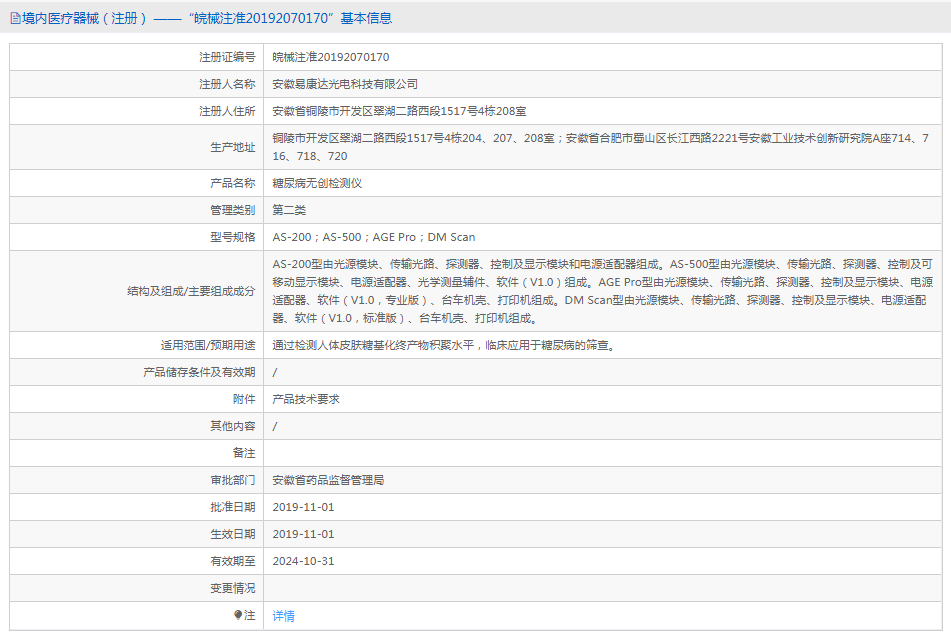
Task: Click model specification AS-200；AS-500；AGE Pro；DM Scan
Action: (x=374, y=237)
